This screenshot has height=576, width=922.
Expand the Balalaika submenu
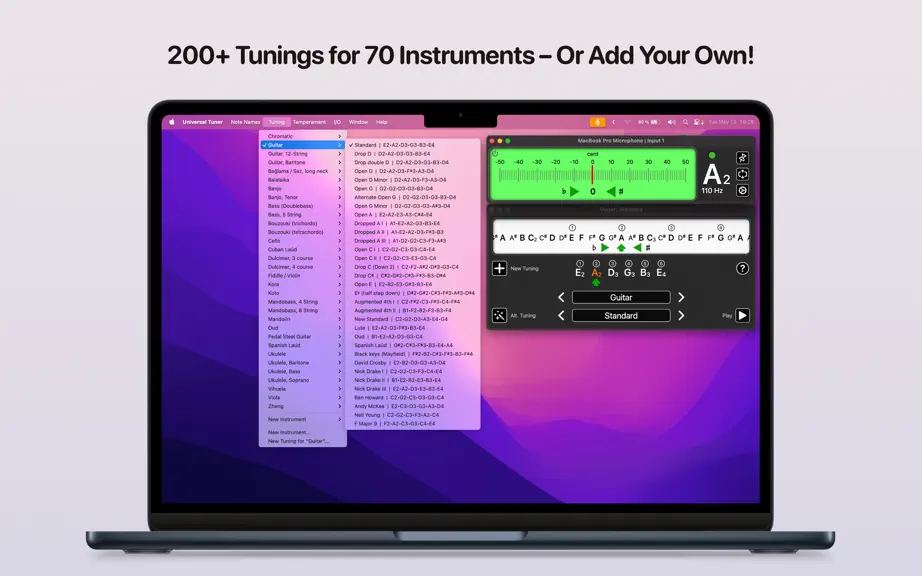click(x=303, y=180)
